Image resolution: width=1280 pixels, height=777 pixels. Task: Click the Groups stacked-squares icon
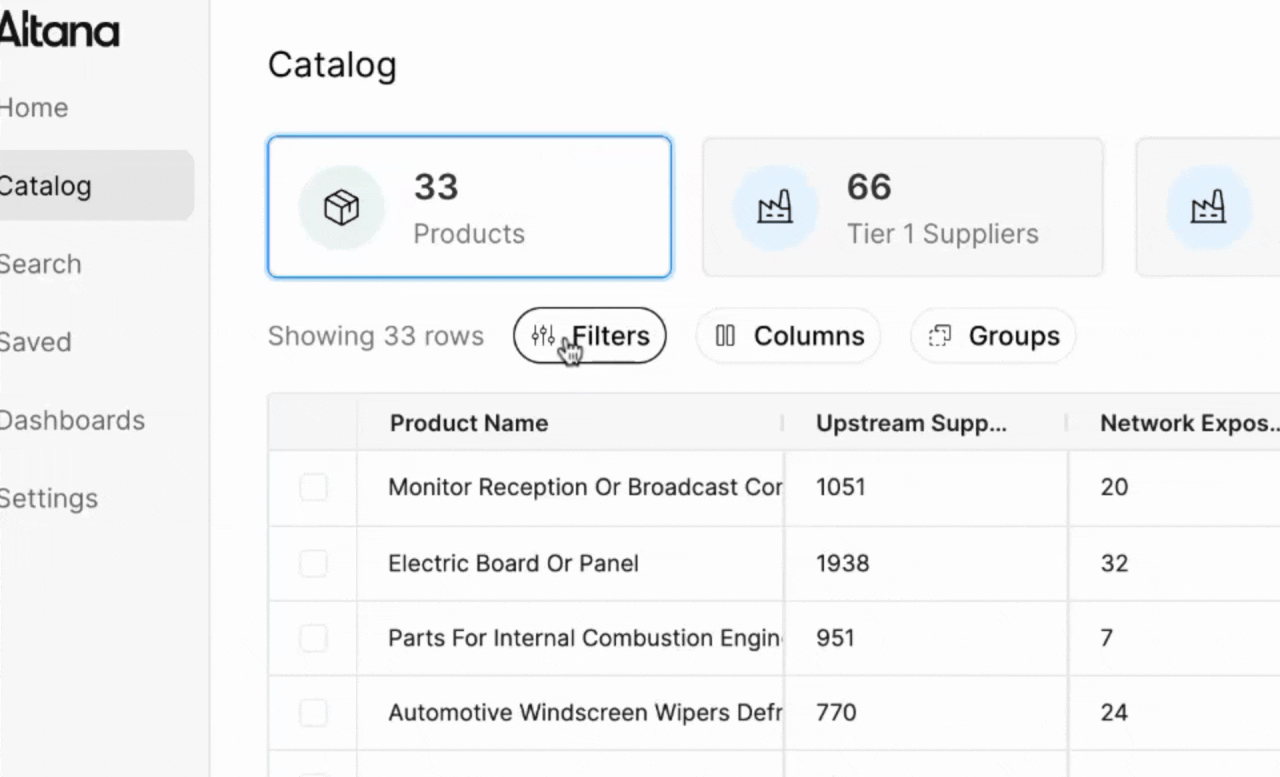[x=940, y=336]
